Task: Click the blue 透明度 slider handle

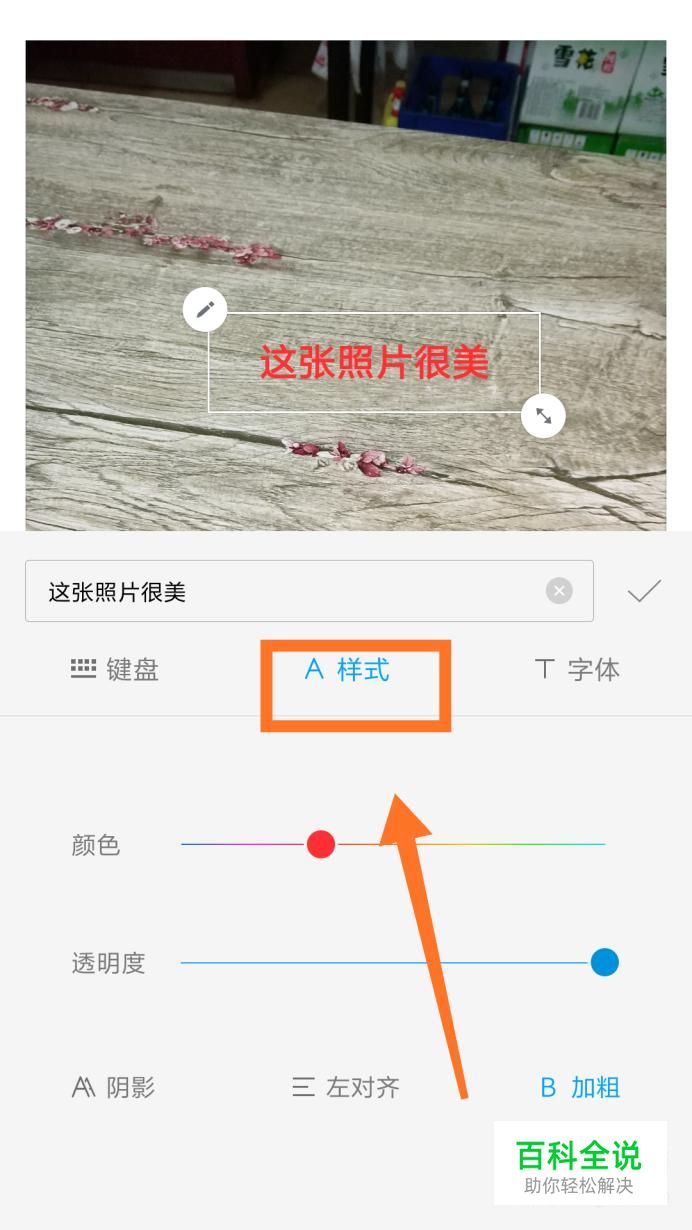Action: point(604,962)
